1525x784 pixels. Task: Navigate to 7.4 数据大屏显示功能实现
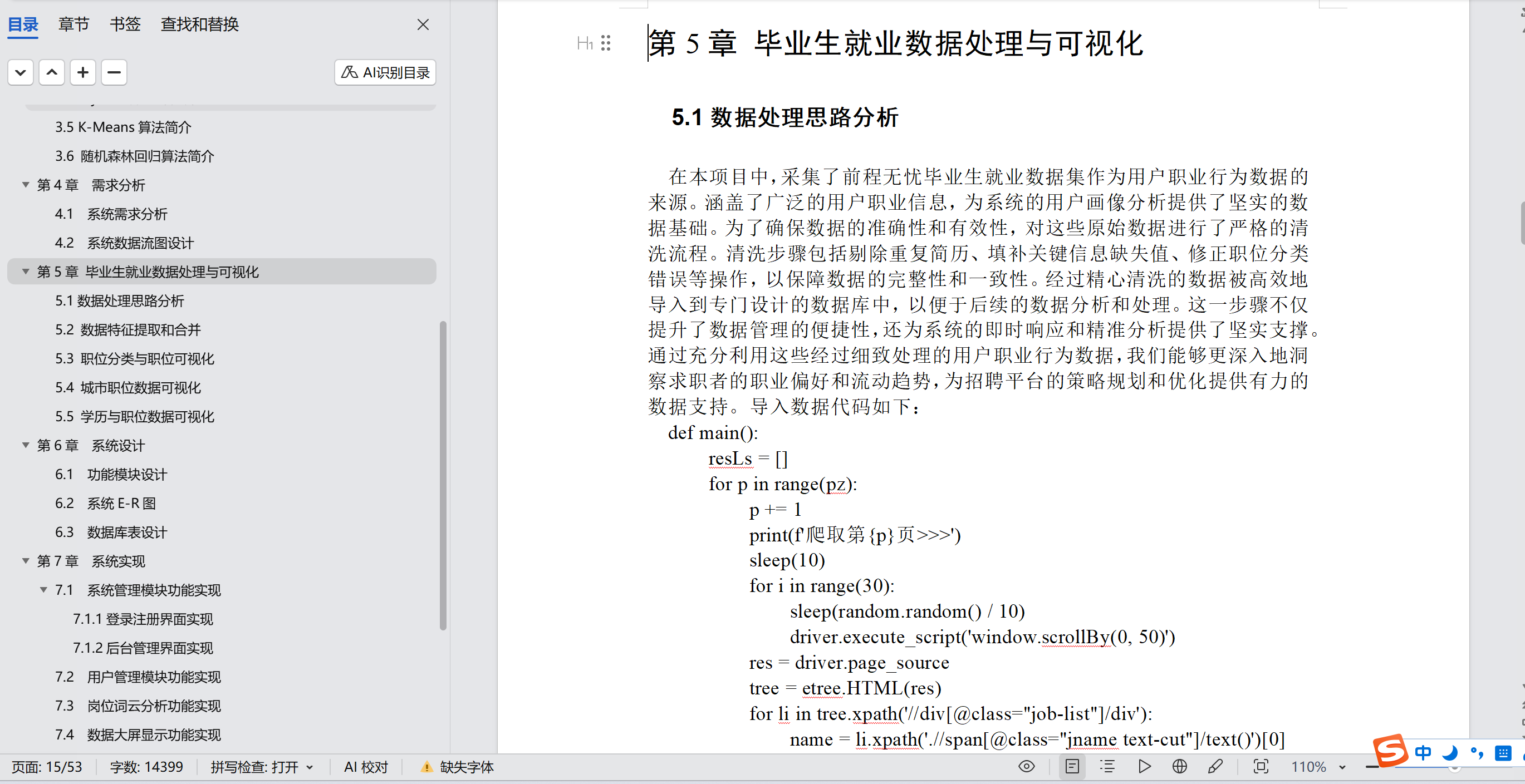pos(138,734)
